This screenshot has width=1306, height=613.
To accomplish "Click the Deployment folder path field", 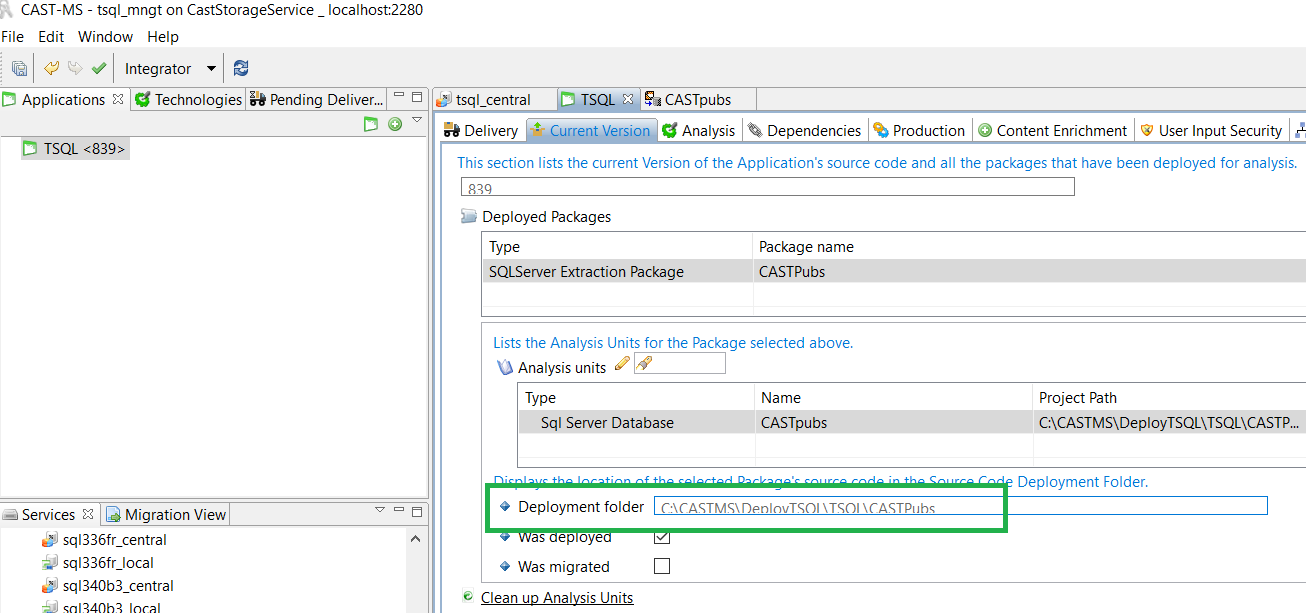I will click(960, 507).
